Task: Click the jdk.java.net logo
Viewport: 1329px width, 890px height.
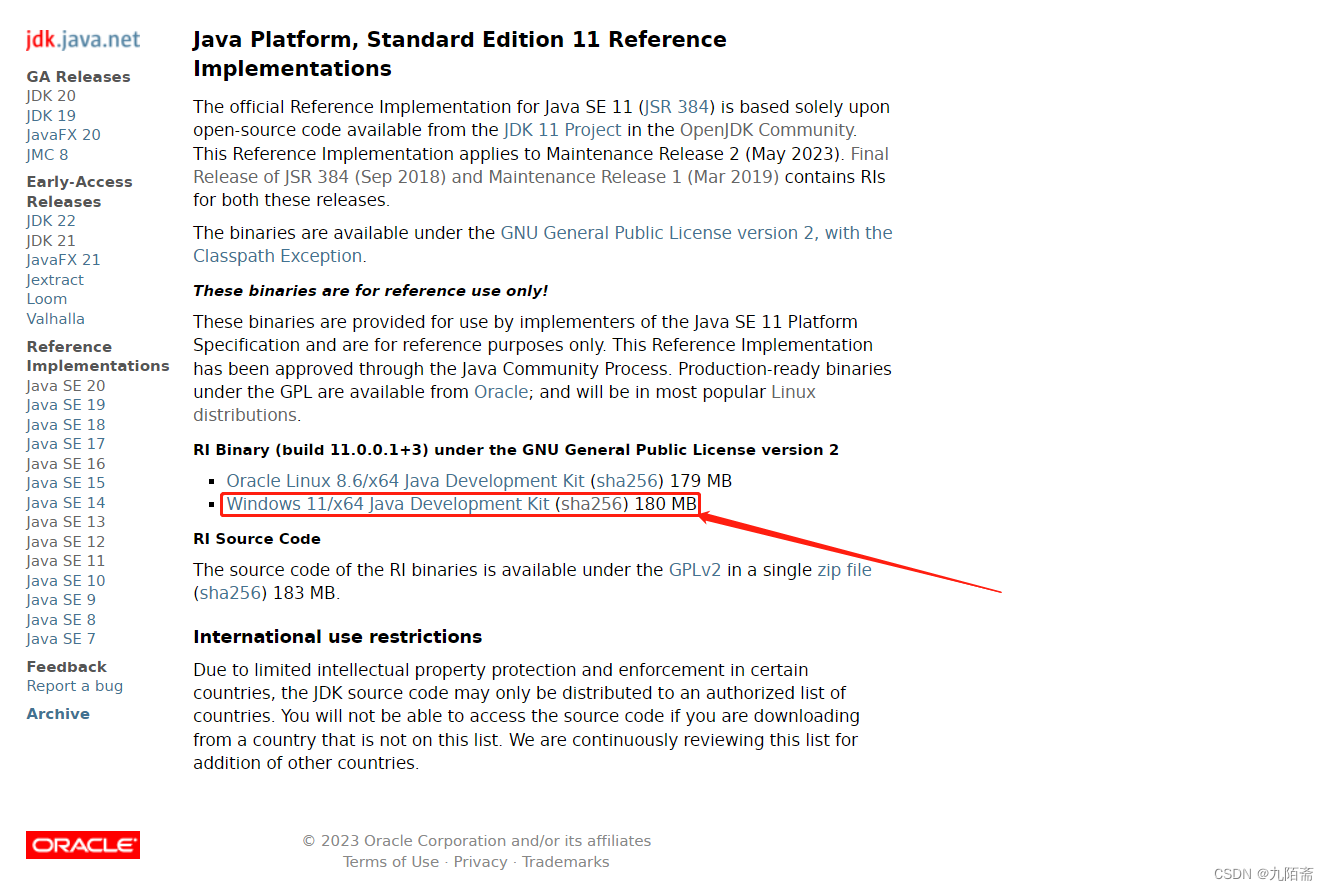Action: [83, 40]
